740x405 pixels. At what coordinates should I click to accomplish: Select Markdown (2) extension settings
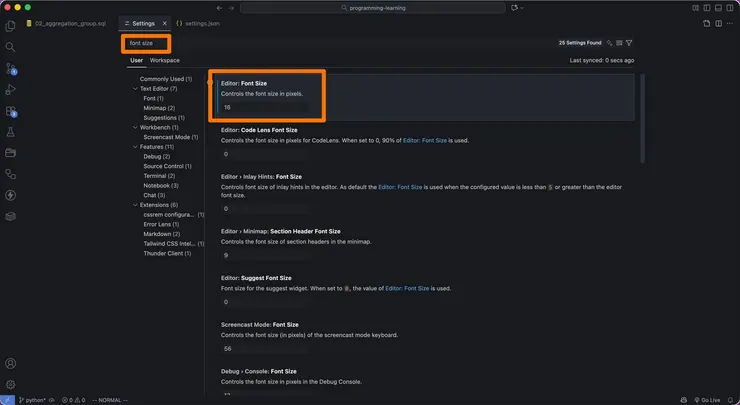click(x=161, y=234)
